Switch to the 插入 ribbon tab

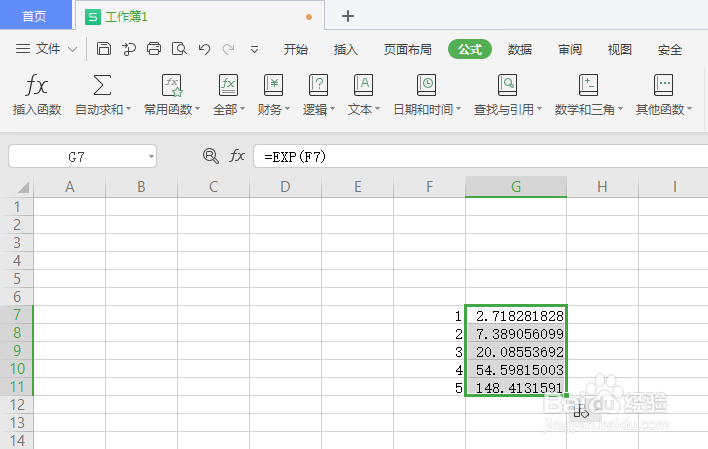click(x=345, y=49)
